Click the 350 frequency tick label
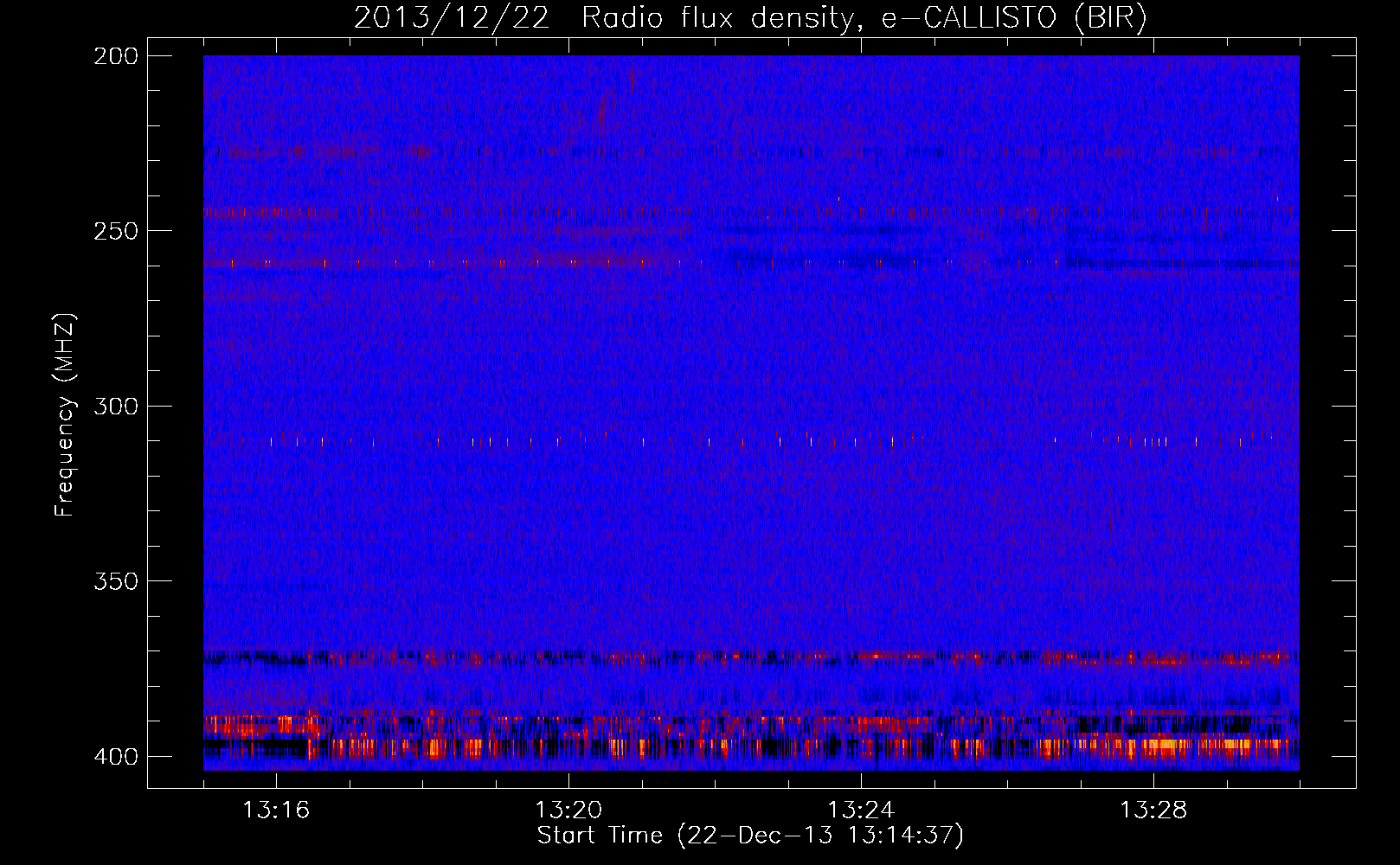This screenshot has width=1400, height=865. point(116,580)
